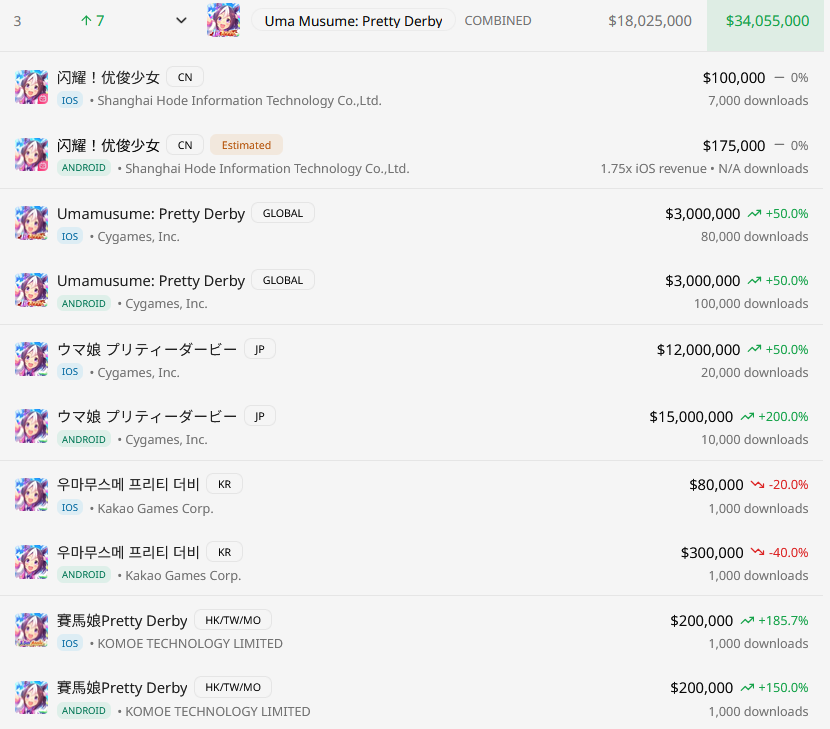Select the $100,000 CN iOS revenue
The height and width of the screenshot is (729, 830).
point(734,78)
